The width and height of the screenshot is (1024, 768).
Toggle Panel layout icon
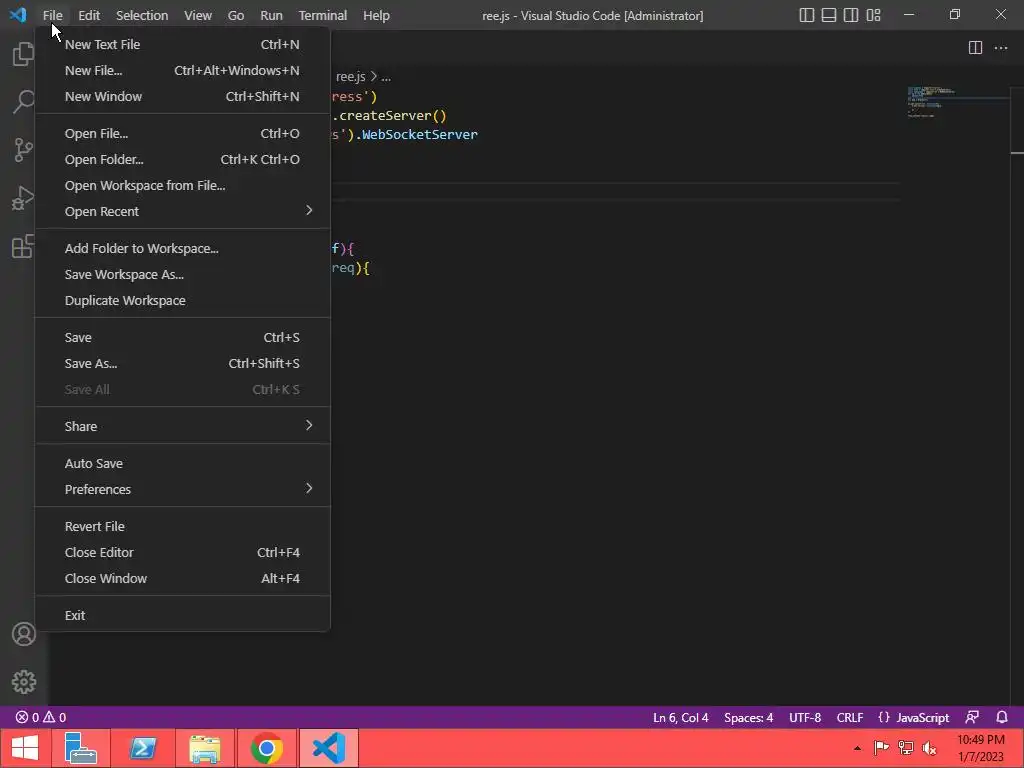click(x=829, y=15)
